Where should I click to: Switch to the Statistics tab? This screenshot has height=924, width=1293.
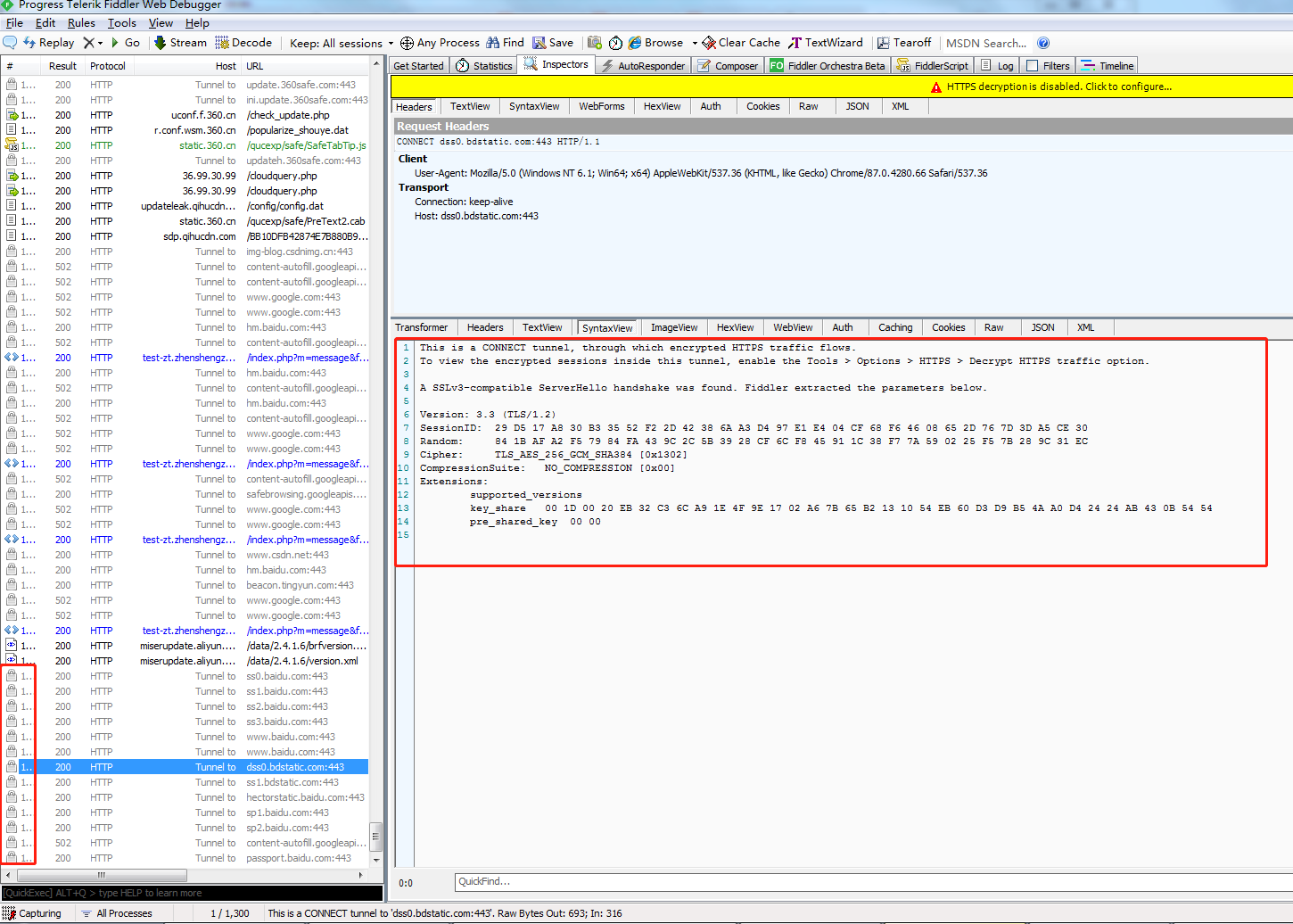[x=483, y=66]
